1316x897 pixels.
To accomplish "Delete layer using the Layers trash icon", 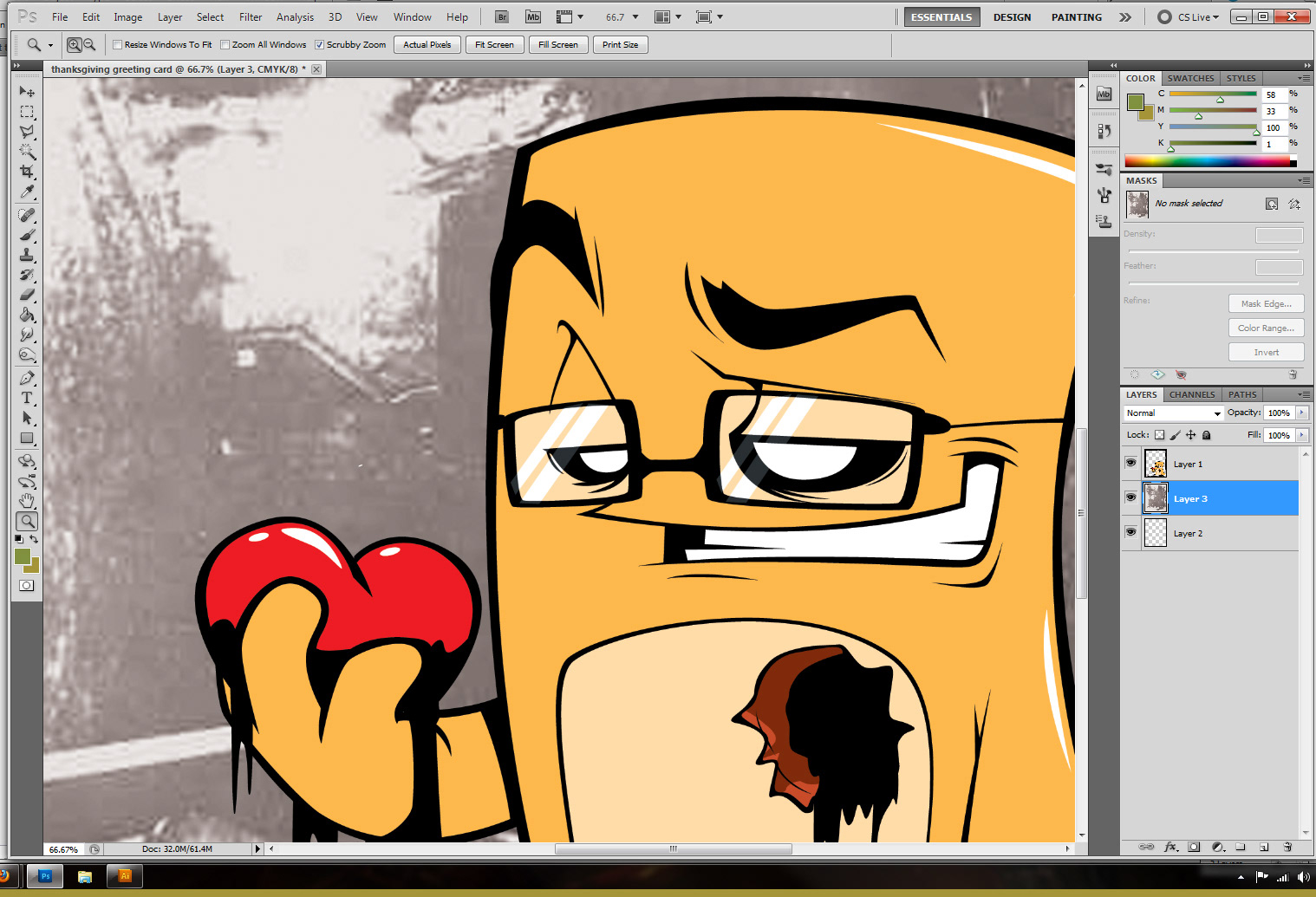I will (x=1287, y=847).
